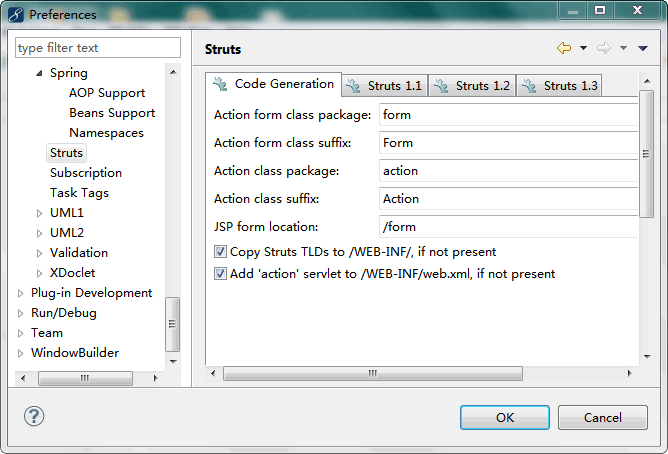The width and height of the screenshot is (668, 454).
Task: Click the Action form class suffix field
Action: point(508,143)
